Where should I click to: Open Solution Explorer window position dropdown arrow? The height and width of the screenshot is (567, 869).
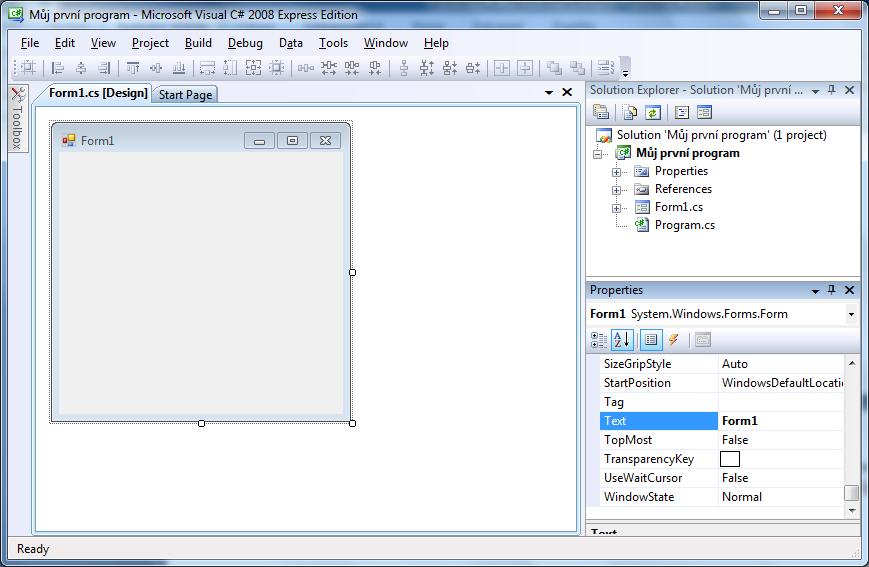coord(815,91)
